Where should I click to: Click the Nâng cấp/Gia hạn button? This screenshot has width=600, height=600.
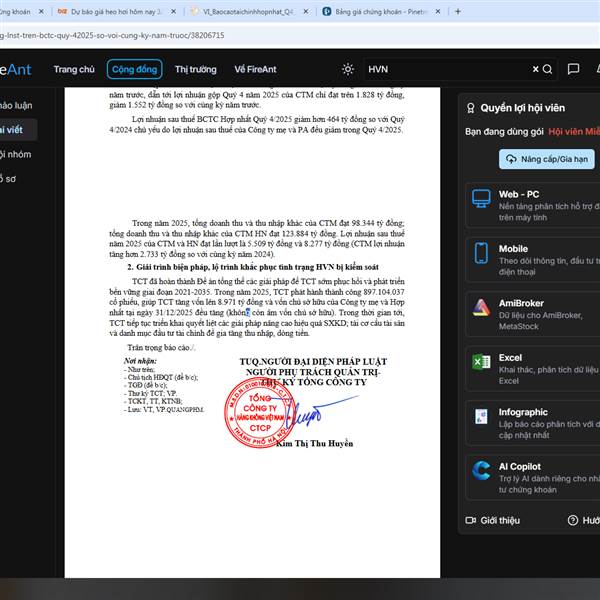click(x=546, y=159)
